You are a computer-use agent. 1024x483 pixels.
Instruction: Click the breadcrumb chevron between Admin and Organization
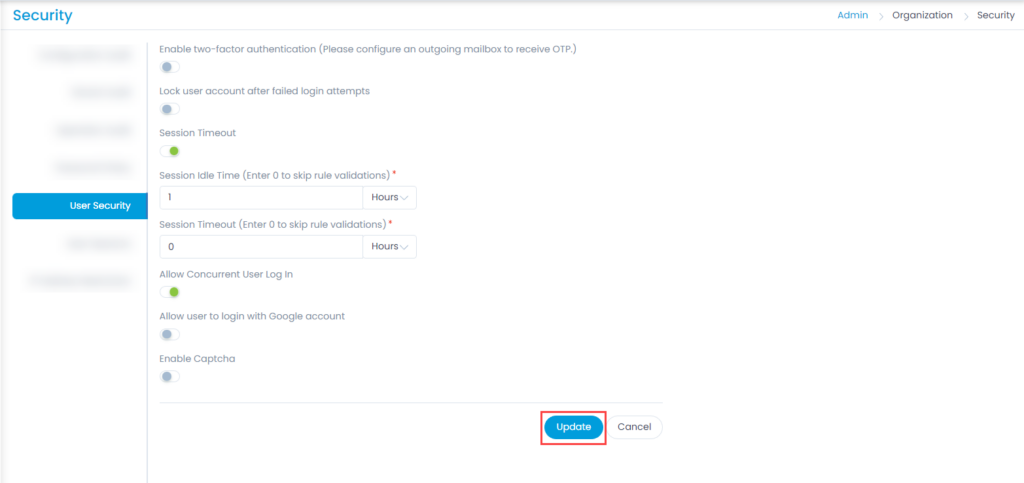[x=880, y=16]
